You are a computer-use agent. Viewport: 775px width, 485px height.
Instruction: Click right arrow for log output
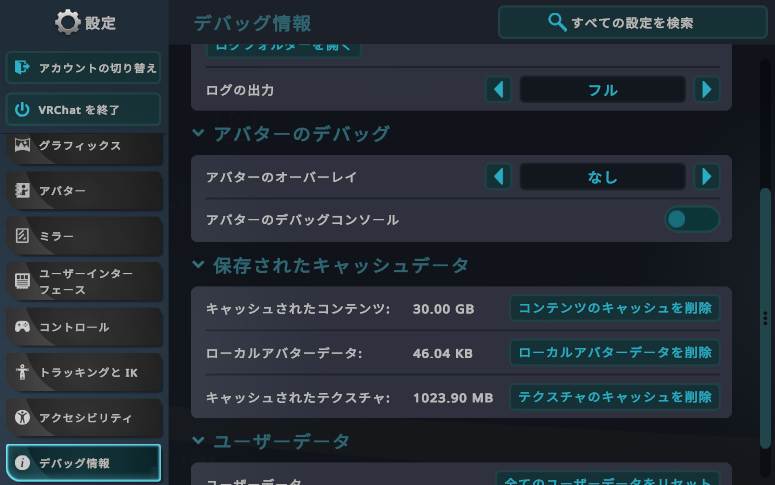tap(707, 90)
